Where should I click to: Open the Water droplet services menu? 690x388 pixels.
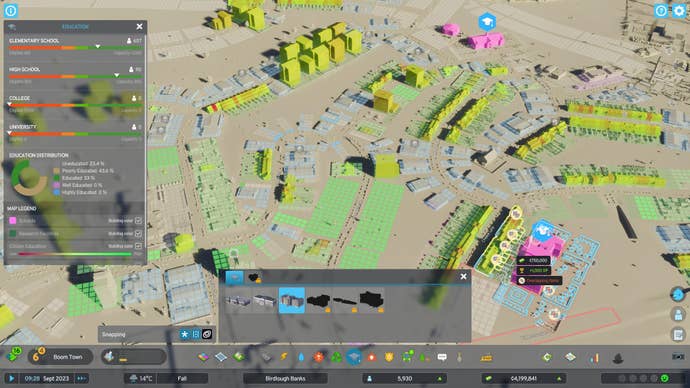(x=301, y=357)
